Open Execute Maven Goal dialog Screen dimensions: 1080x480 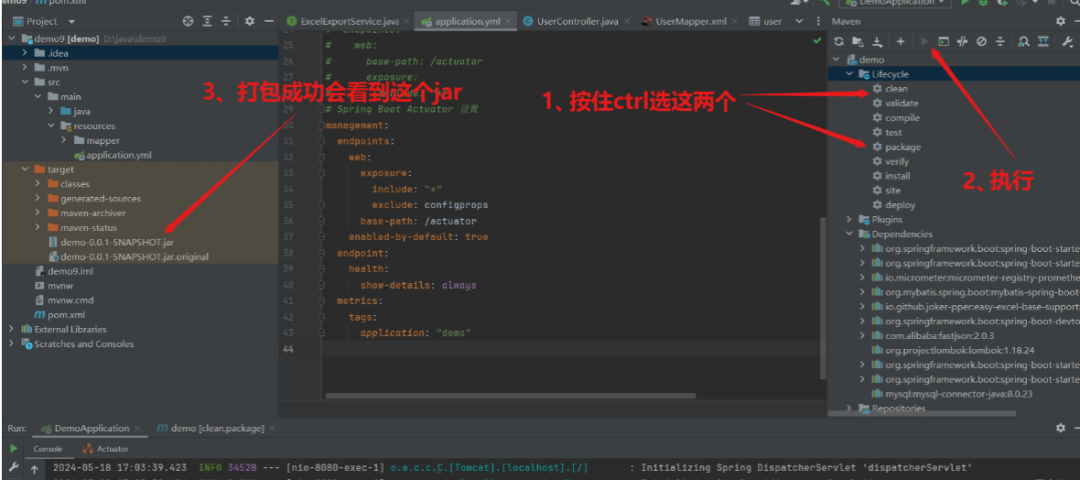coord(943,42)
